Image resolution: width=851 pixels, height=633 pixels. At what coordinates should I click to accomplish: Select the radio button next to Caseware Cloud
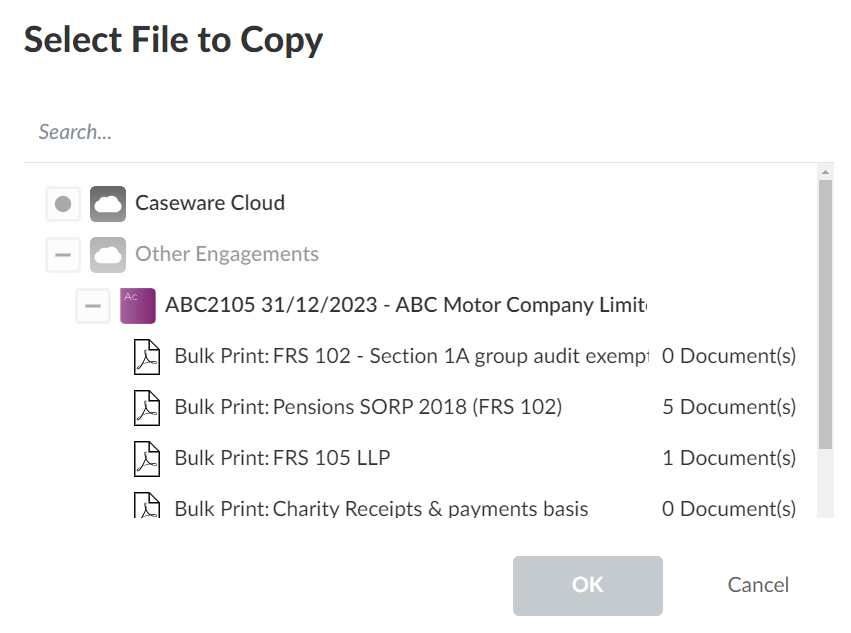point(62,203)
